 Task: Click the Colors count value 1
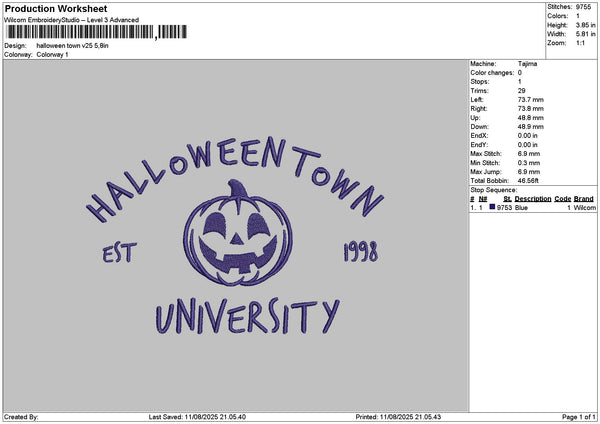578,16
